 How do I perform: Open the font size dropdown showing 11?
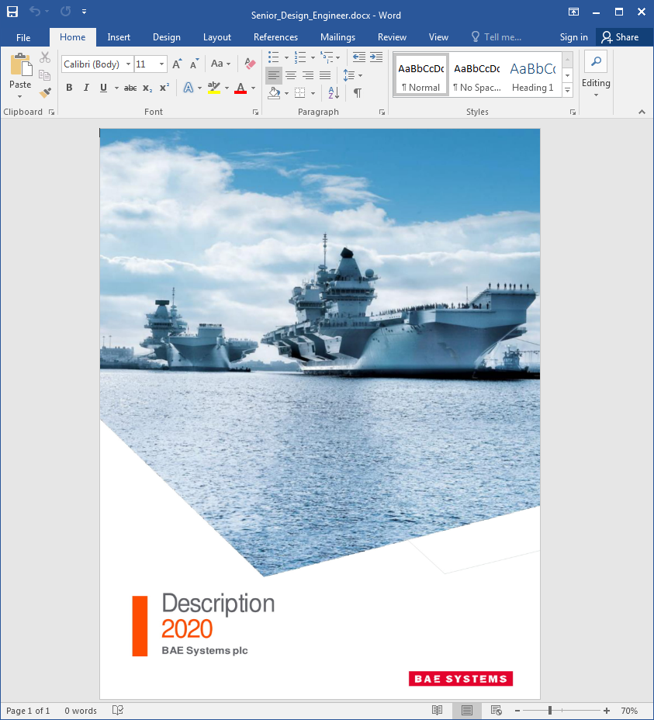(162, 64)
